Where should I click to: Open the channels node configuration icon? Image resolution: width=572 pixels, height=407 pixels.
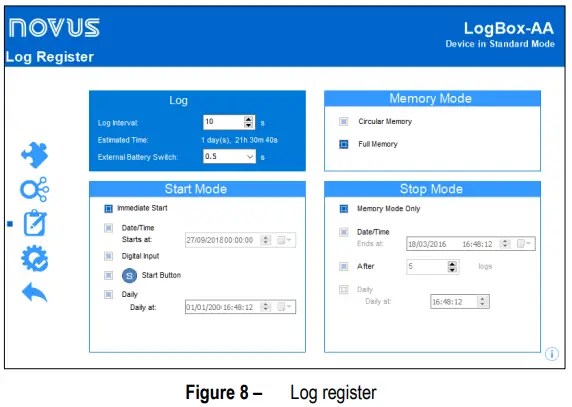point(34,189)
